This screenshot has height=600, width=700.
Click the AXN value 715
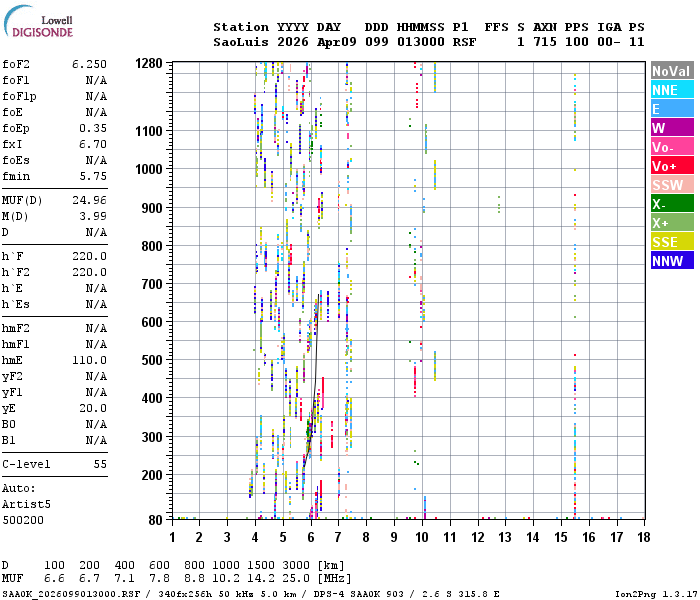click(x=545, y=42)
